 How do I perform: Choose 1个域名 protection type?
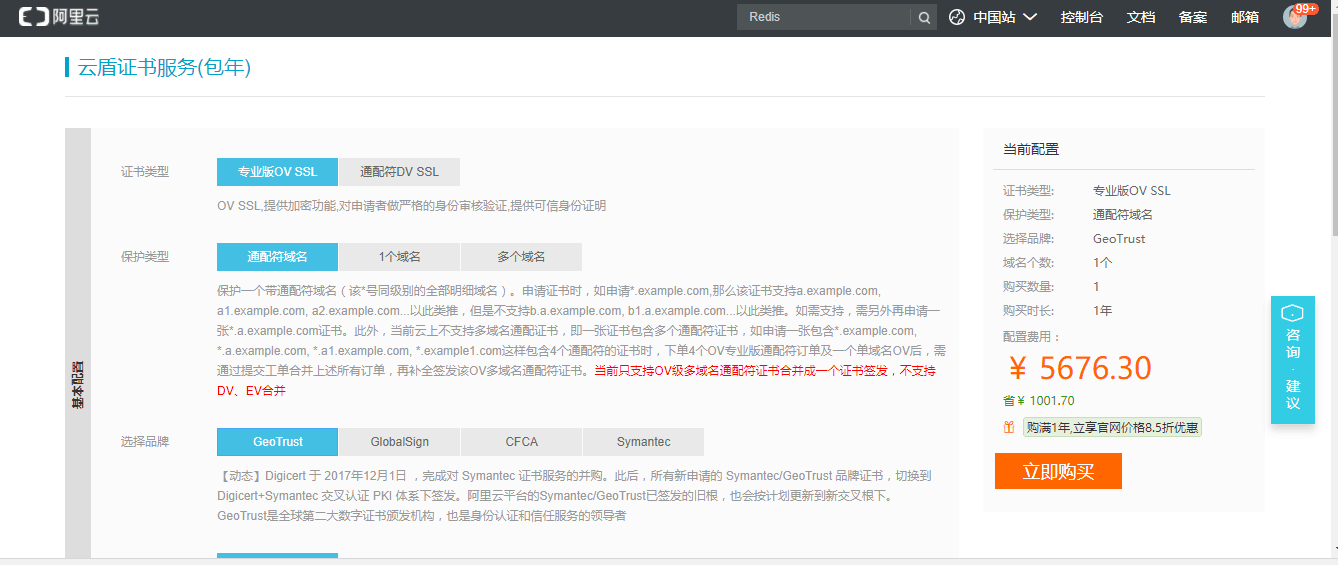399,257
